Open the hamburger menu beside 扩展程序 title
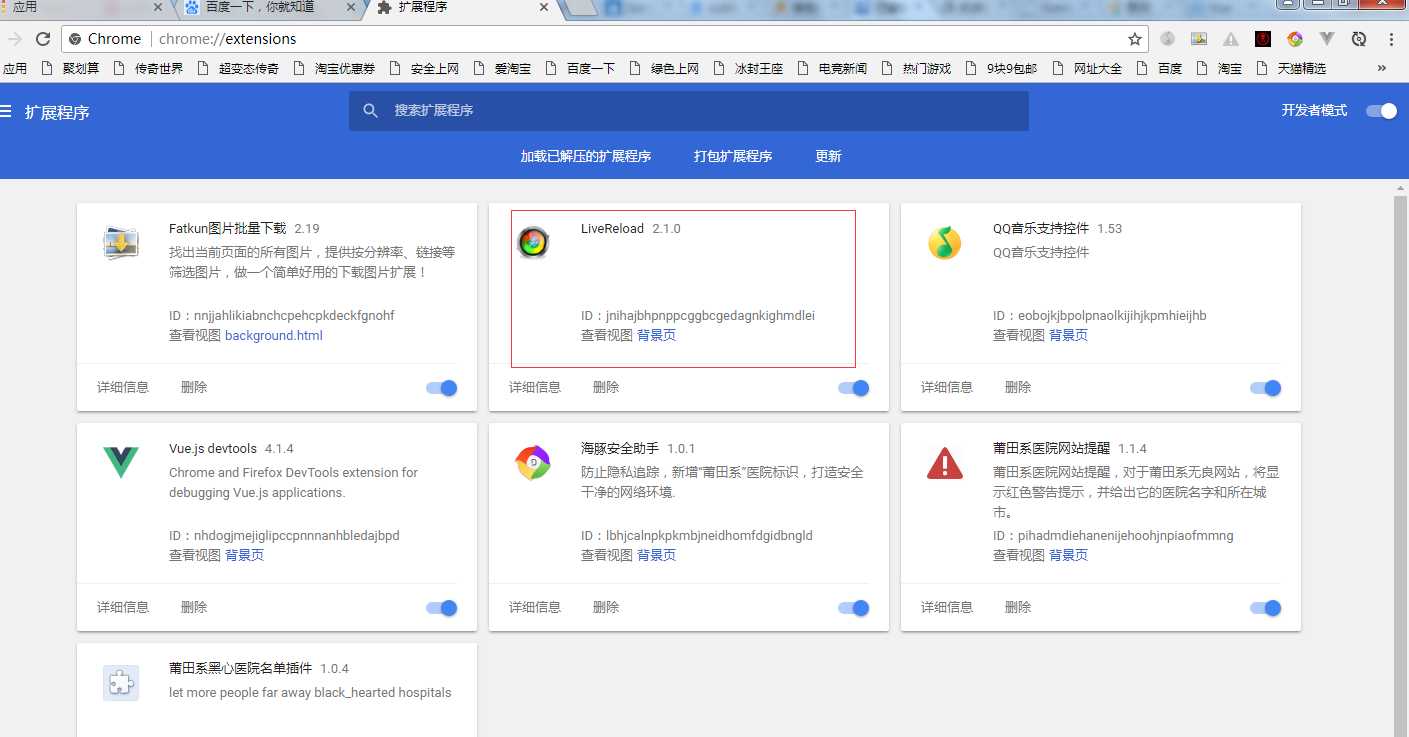Viewport: 1409px width, 737px height. point(7,112)
